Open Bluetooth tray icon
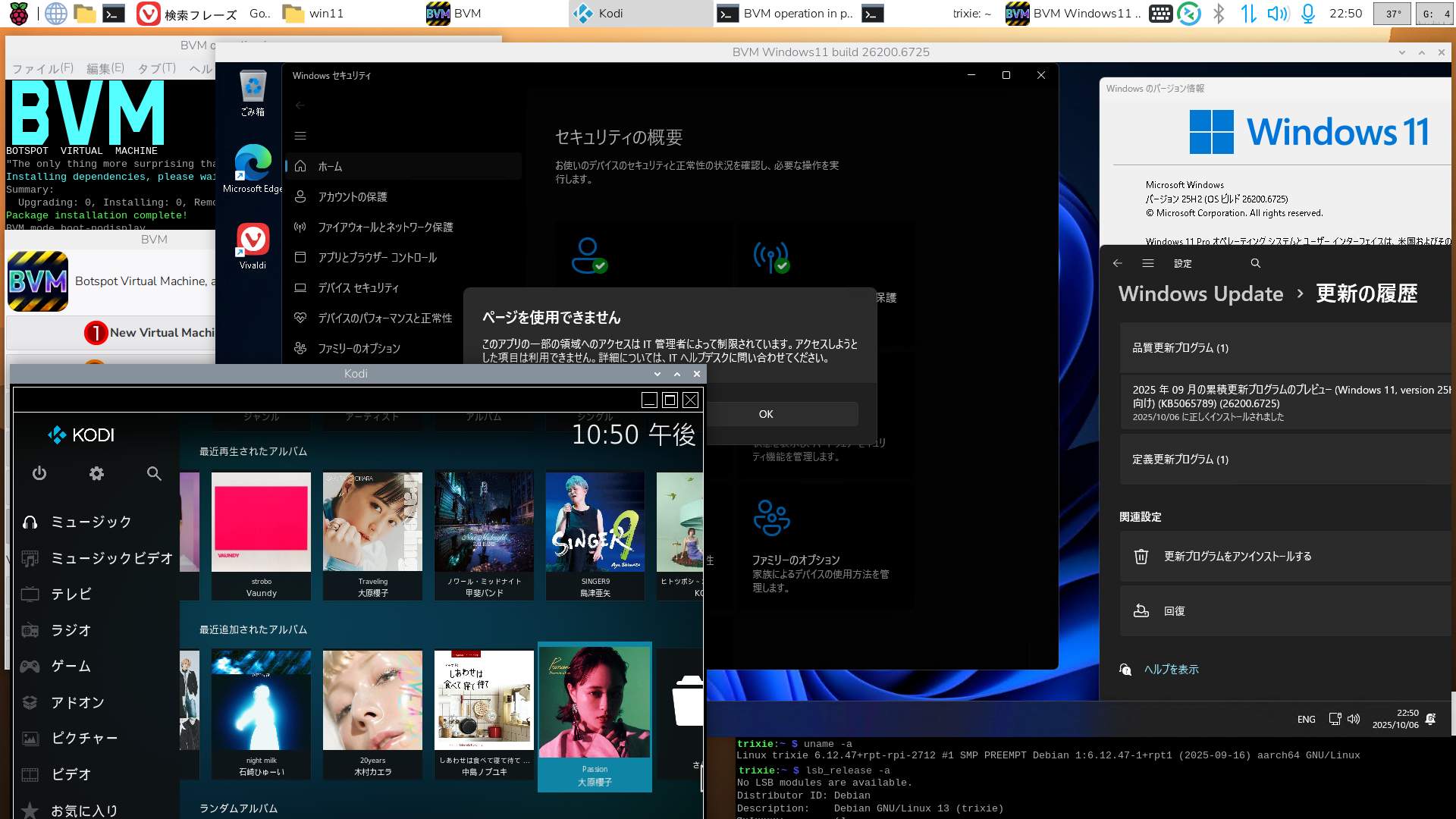Screen dimensions: 1456x819 pos(1219,14)
